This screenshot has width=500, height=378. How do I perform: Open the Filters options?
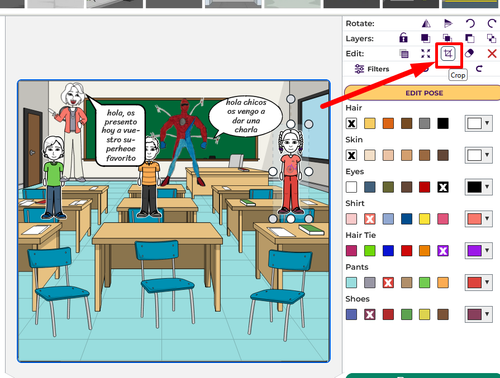click(x=372, y=69)
